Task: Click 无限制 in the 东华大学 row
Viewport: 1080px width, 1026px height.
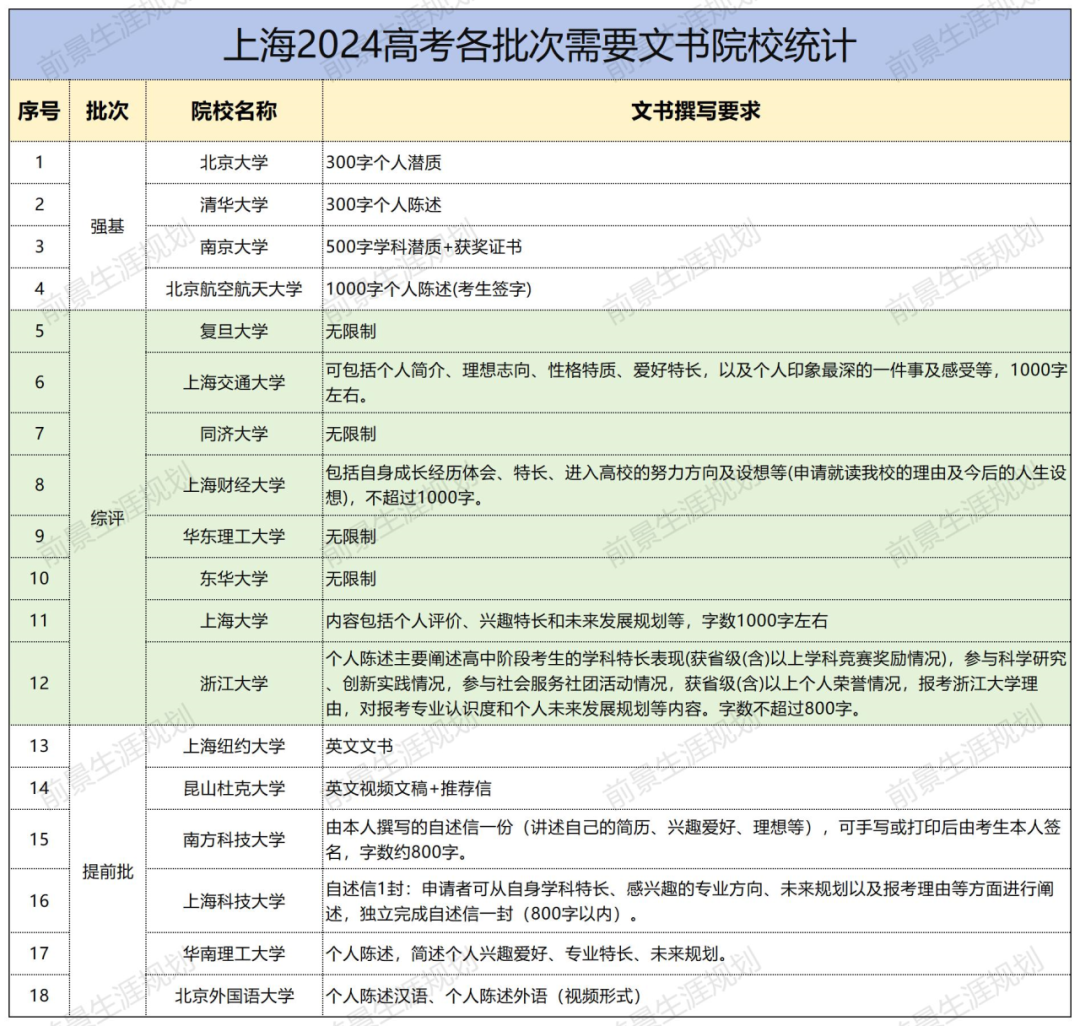Action: (351, 578)
